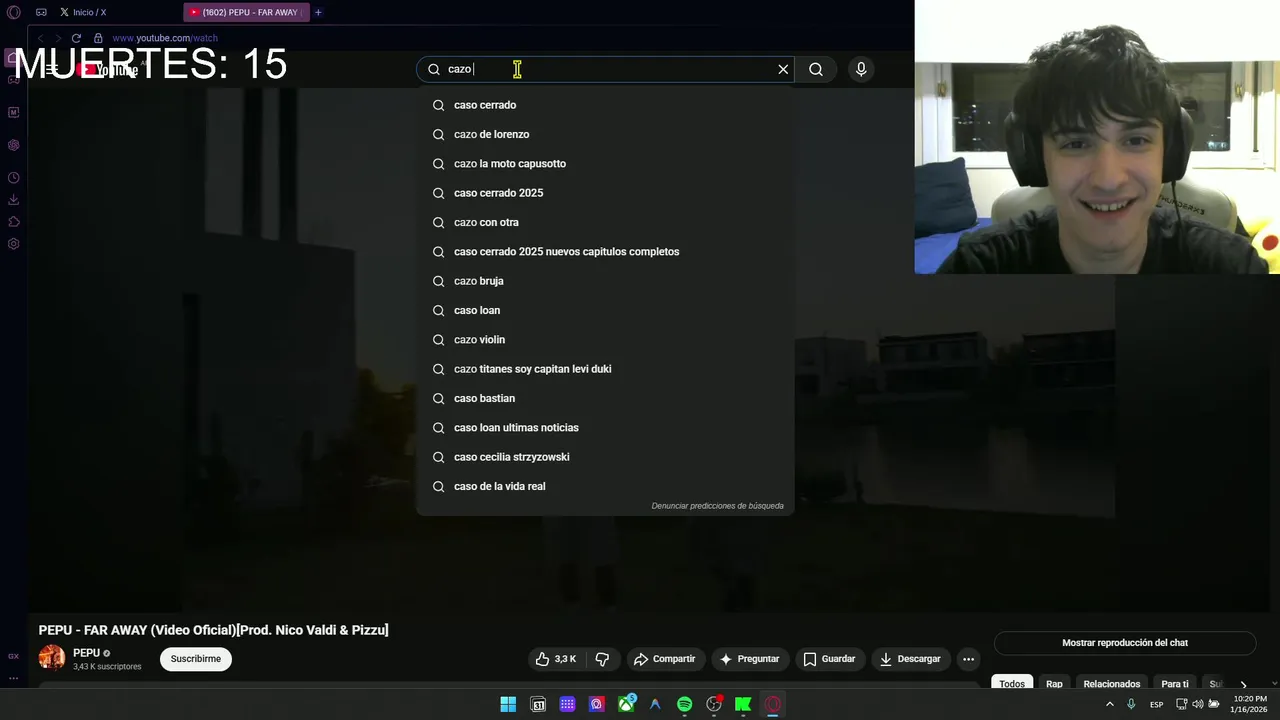The height and width of the screenshot is (720, 1280).
Task: Click Mostrar reproducción del chat
Action: point(1125,643)
